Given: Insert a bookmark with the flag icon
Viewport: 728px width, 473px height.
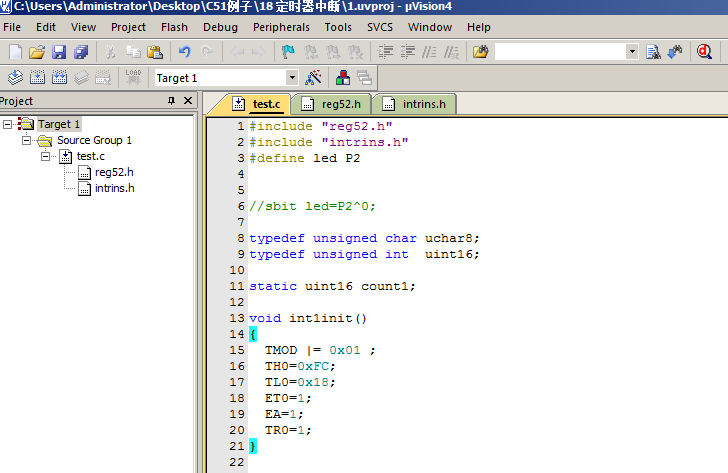Looking at the screenshot, I should (x=288, y=52).
